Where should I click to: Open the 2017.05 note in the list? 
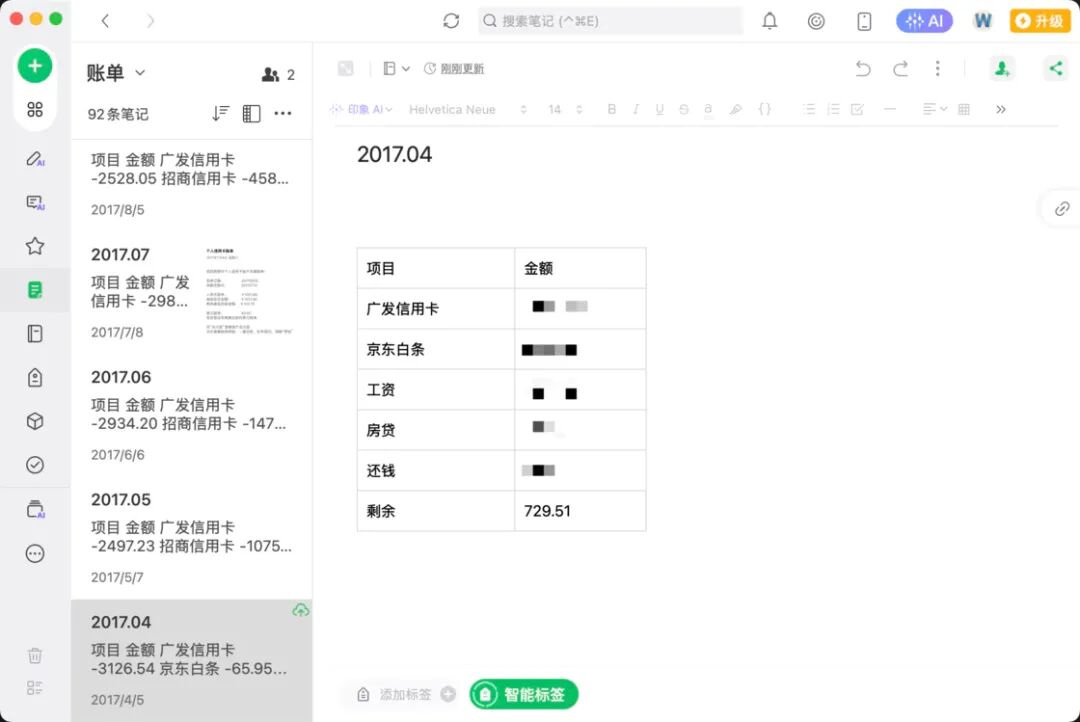[191, 537]
